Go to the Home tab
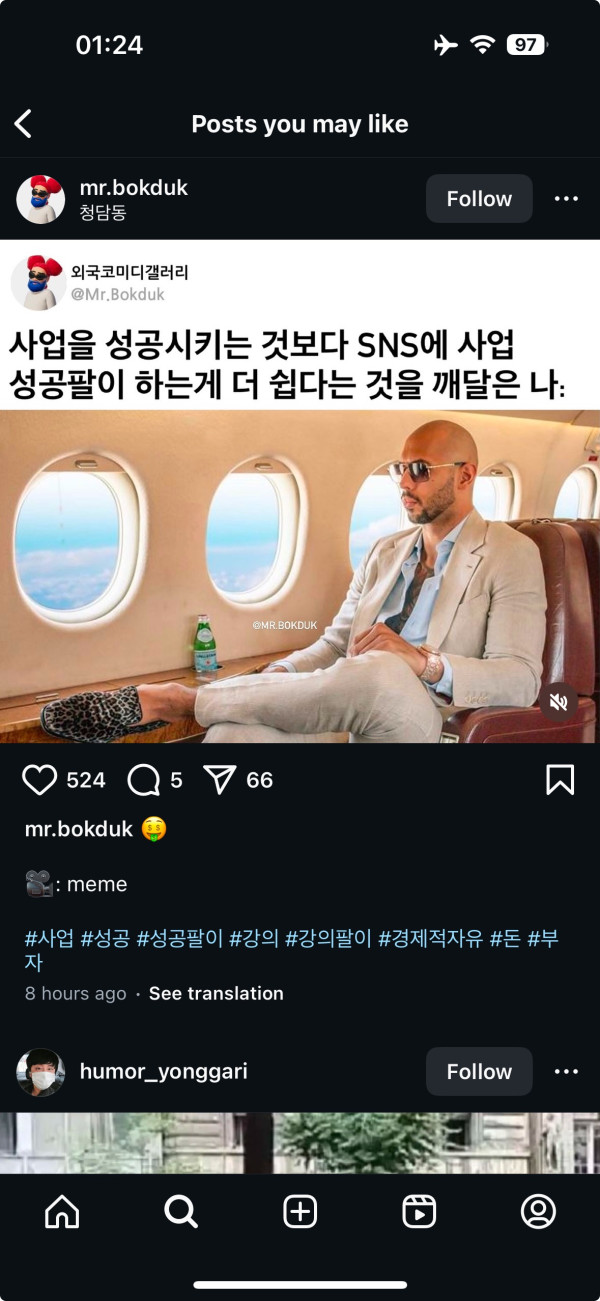The image size is (600, 1301). (62, 1212)
